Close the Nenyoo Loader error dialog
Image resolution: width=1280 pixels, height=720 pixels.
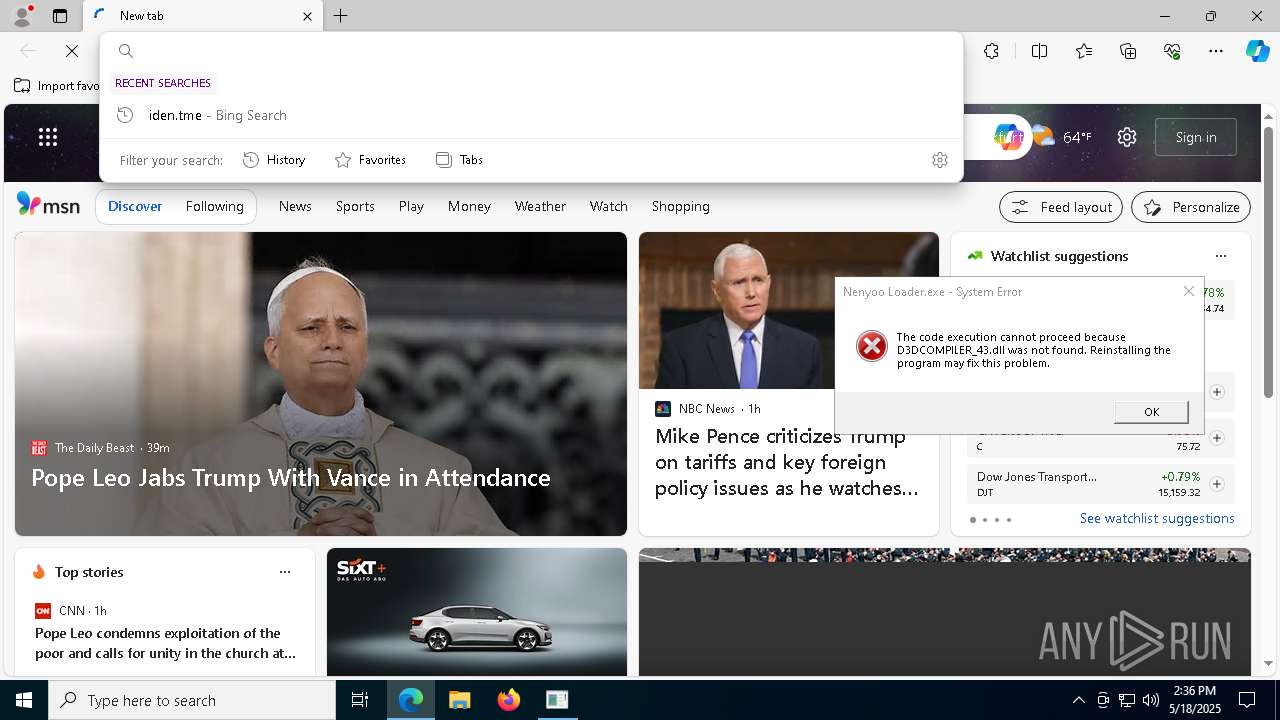[1189, 291]
